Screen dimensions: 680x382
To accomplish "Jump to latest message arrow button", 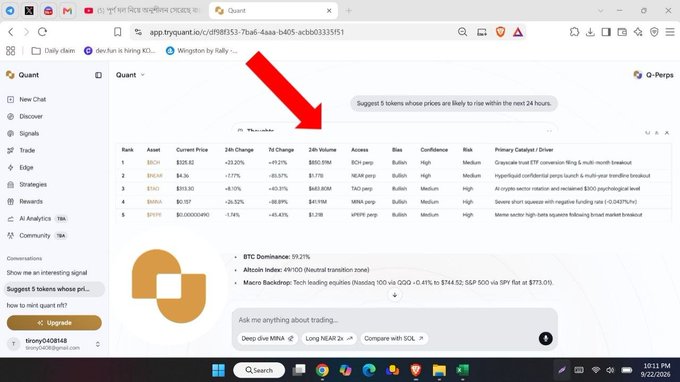I will point(395,295).
